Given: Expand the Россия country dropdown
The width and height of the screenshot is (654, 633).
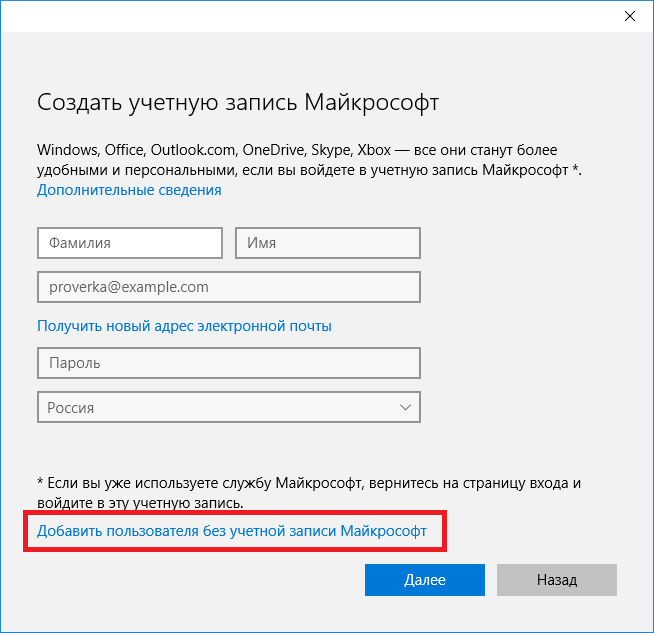Looking at the screenshot, I should pos(229,407).
